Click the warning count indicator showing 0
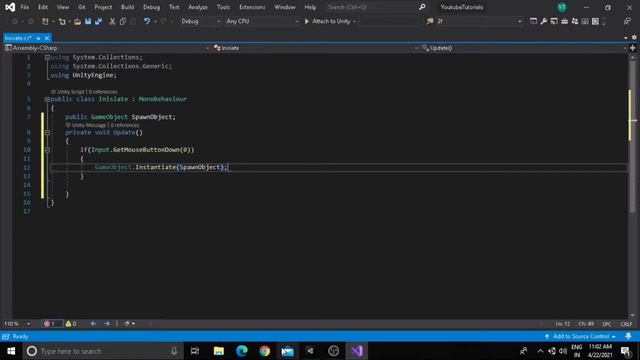 [71, 324]
